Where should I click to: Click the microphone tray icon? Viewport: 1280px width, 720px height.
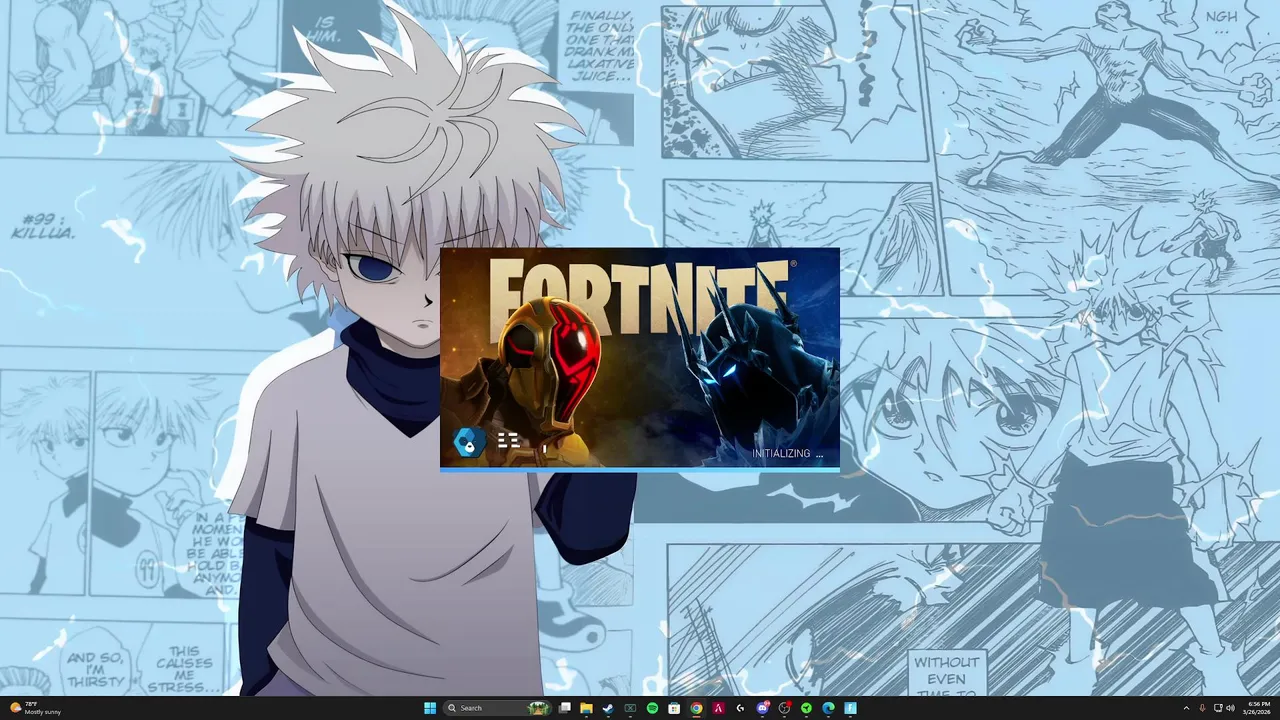1202,708
